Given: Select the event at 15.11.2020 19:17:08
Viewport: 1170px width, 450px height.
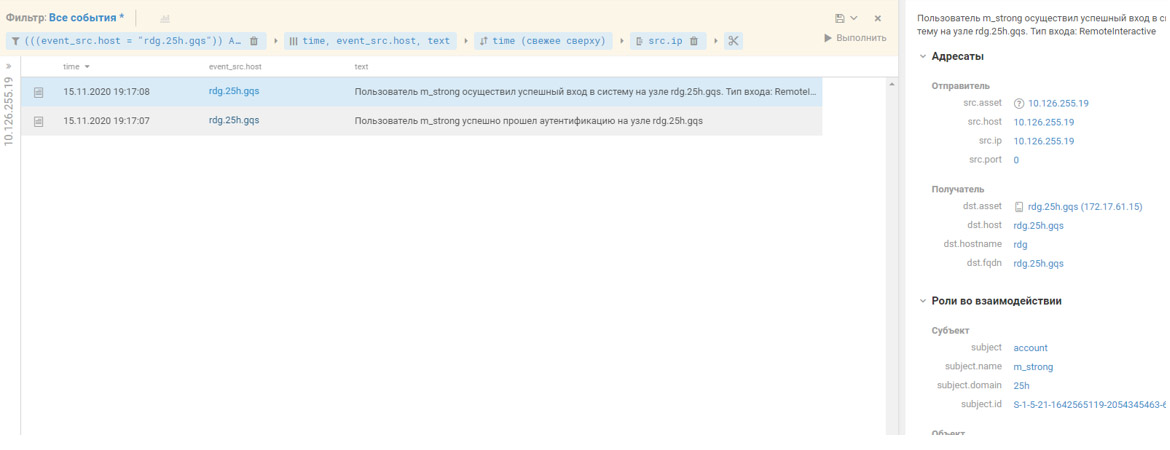Looking at the screenshot, I should click(x=422, y=92).
